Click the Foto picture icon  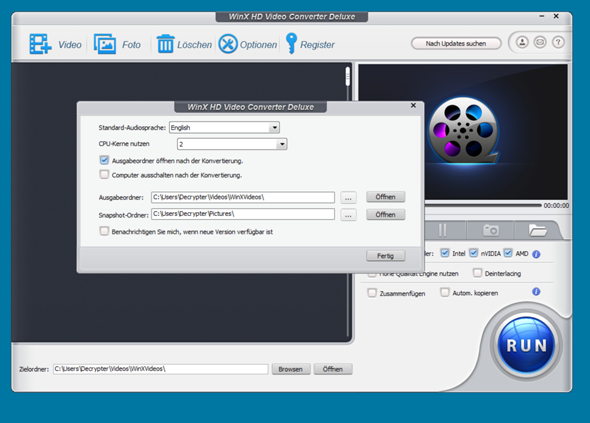click(104, 44)
